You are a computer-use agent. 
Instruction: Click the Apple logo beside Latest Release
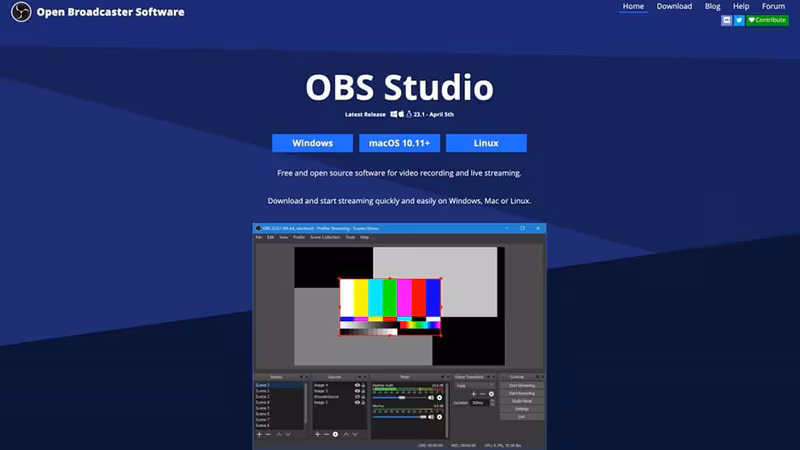(401, 114)
